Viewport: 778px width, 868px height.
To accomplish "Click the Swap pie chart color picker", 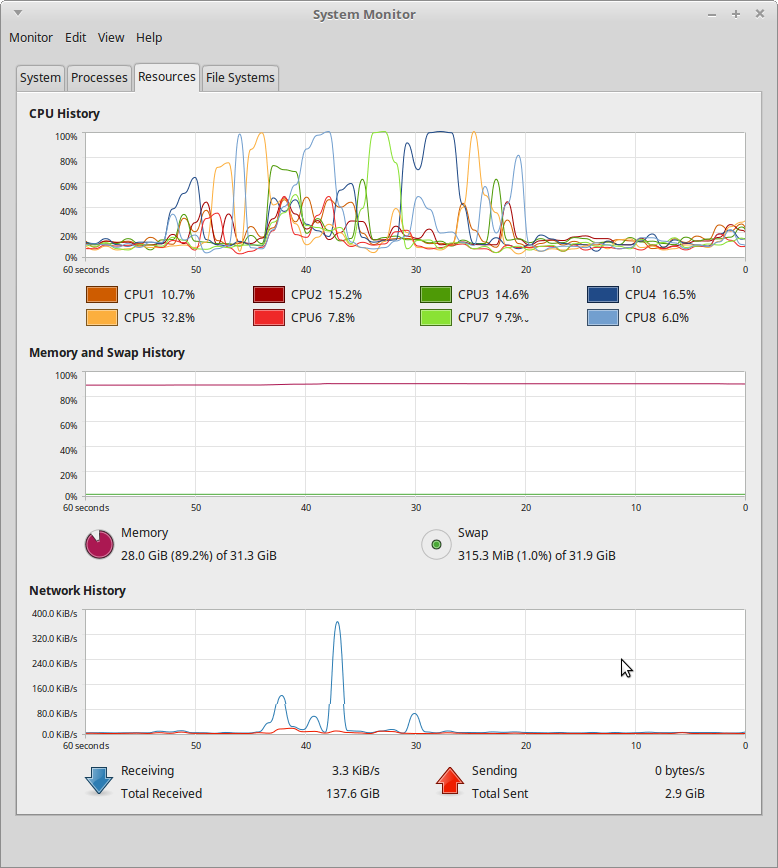I will coord(436,545).
